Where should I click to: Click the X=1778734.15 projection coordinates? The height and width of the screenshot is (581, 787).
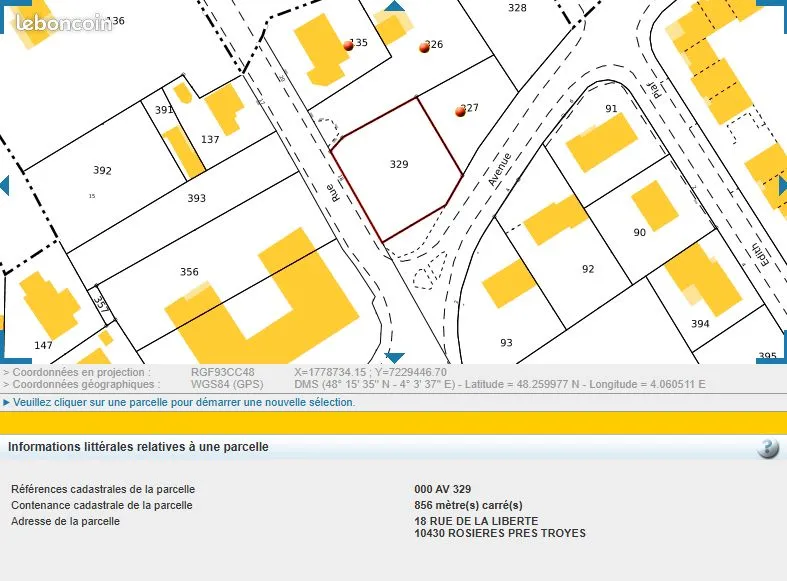tap(370, 372)
